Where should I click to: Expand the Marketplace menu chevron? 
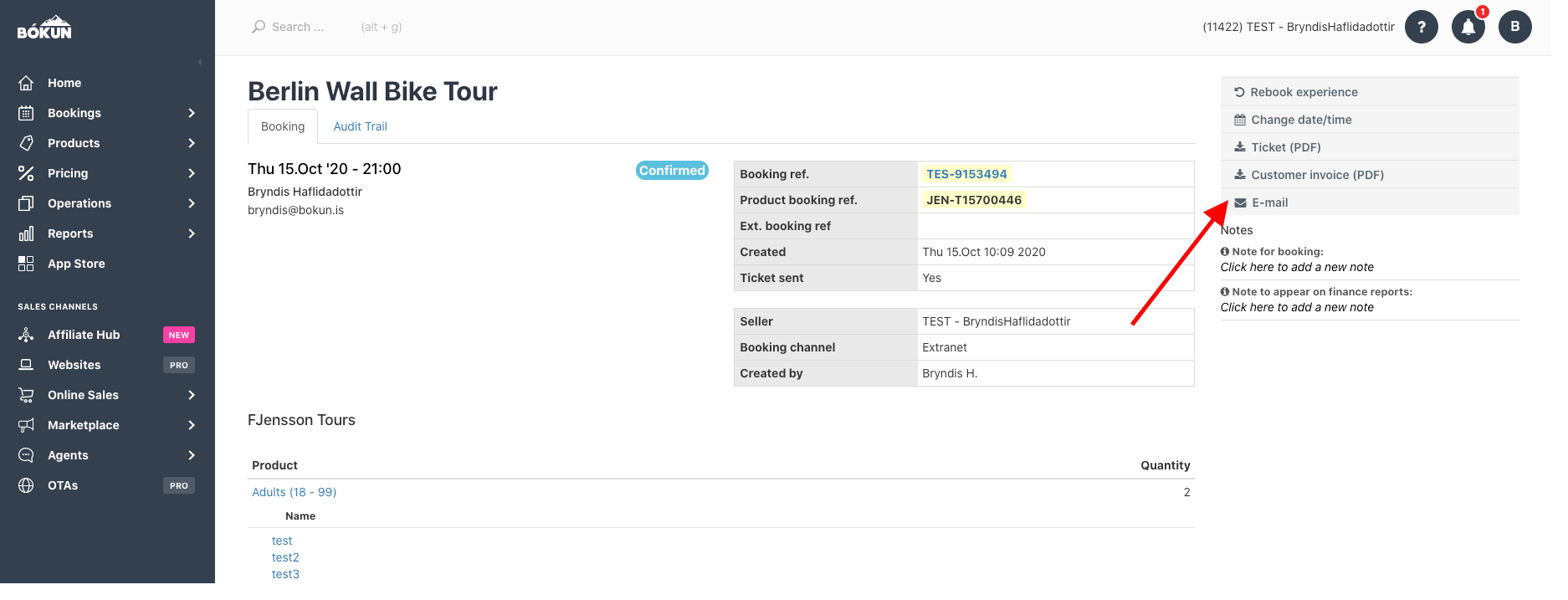pyautogui.click(x=192, y=425)
